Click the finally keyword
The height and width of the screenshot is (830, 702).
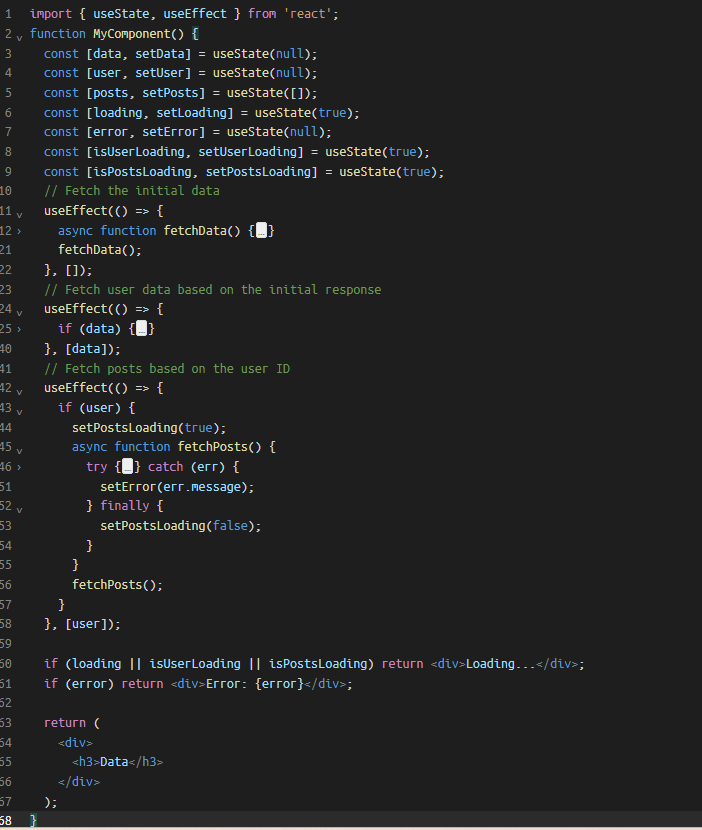(125, 506)
